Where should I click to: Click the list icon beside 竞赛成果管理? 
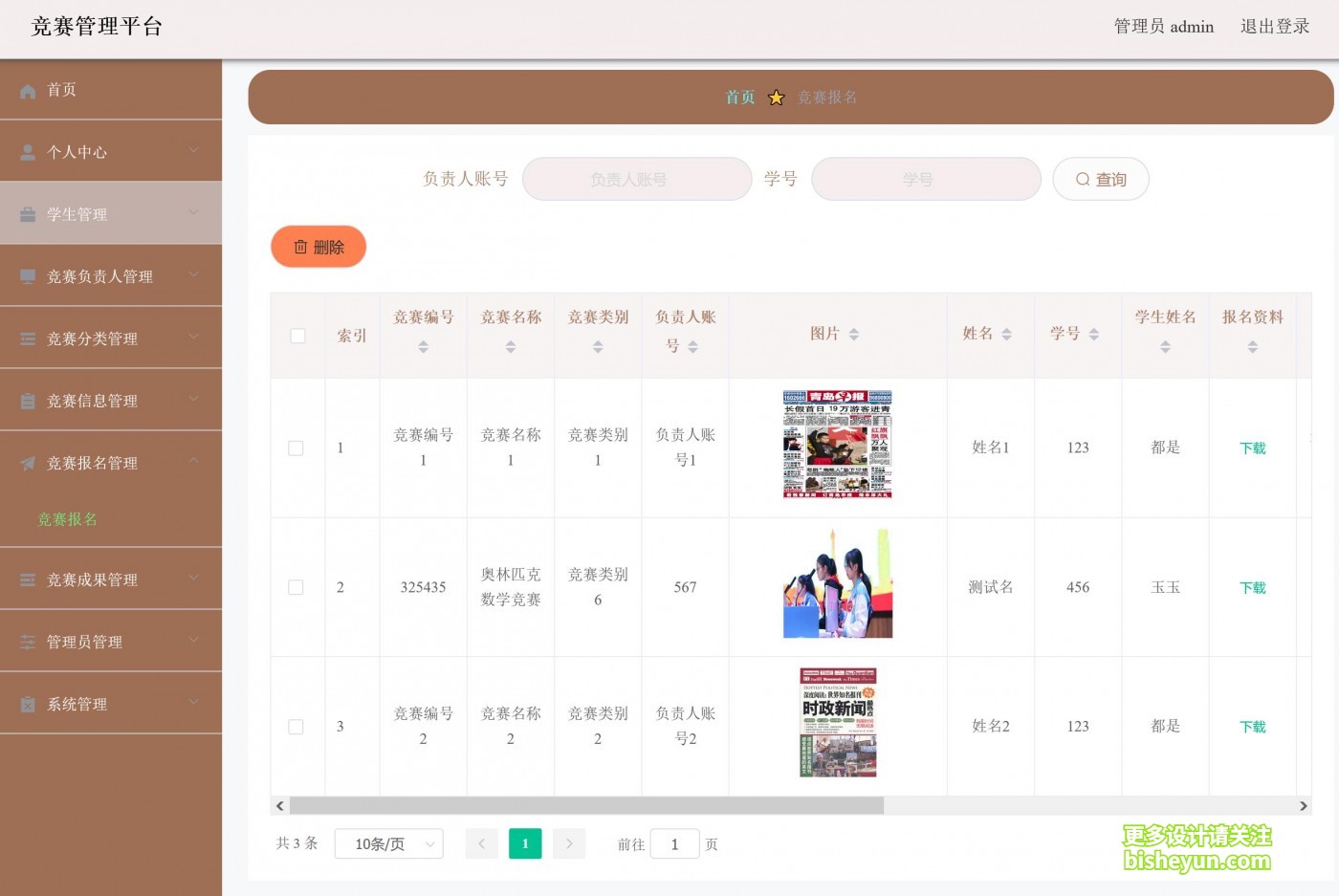(28, 579)
